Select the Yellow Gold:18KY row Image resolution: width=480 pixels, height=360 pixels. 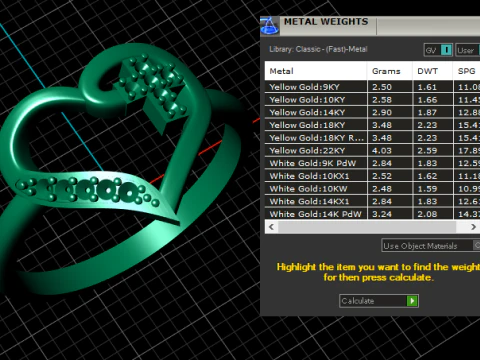click(372, 125)
